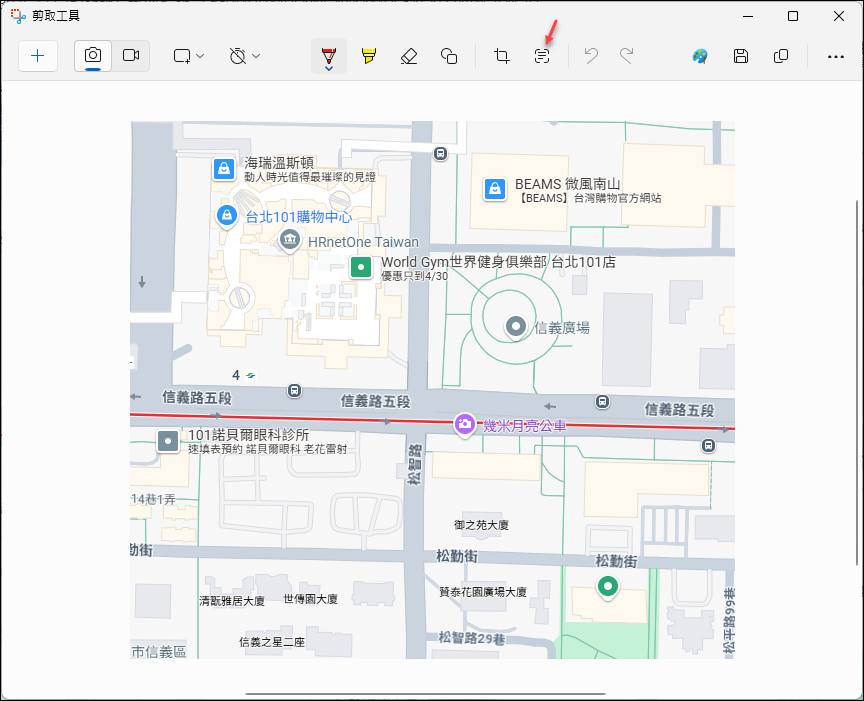Image resolution: width=864 pixels, height=701 pixels.
Task: Click the 信義廣場 label
Action: point(562,328)
